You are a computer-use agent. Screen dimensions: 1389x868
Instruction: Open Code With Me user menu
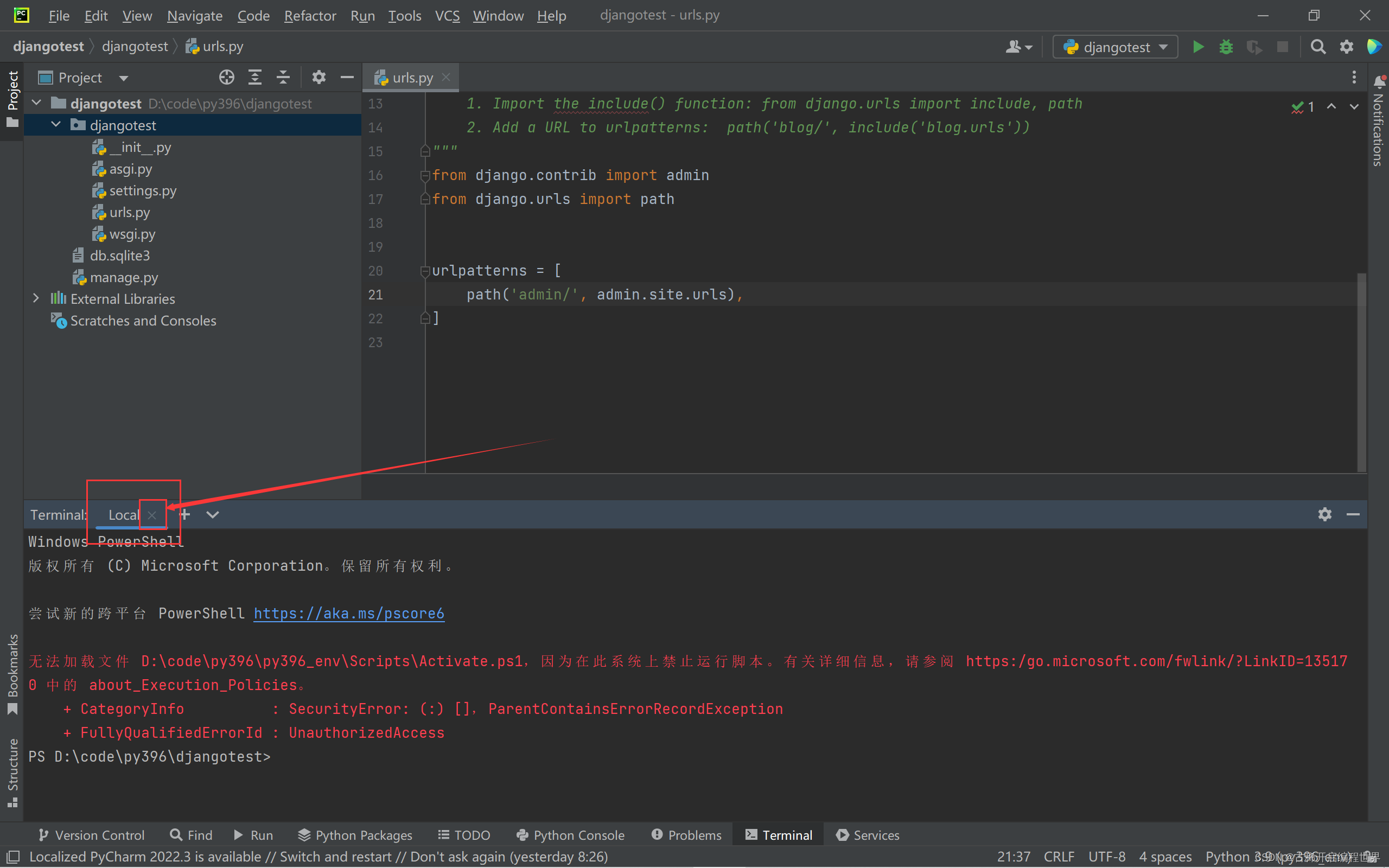point(1019,47)
